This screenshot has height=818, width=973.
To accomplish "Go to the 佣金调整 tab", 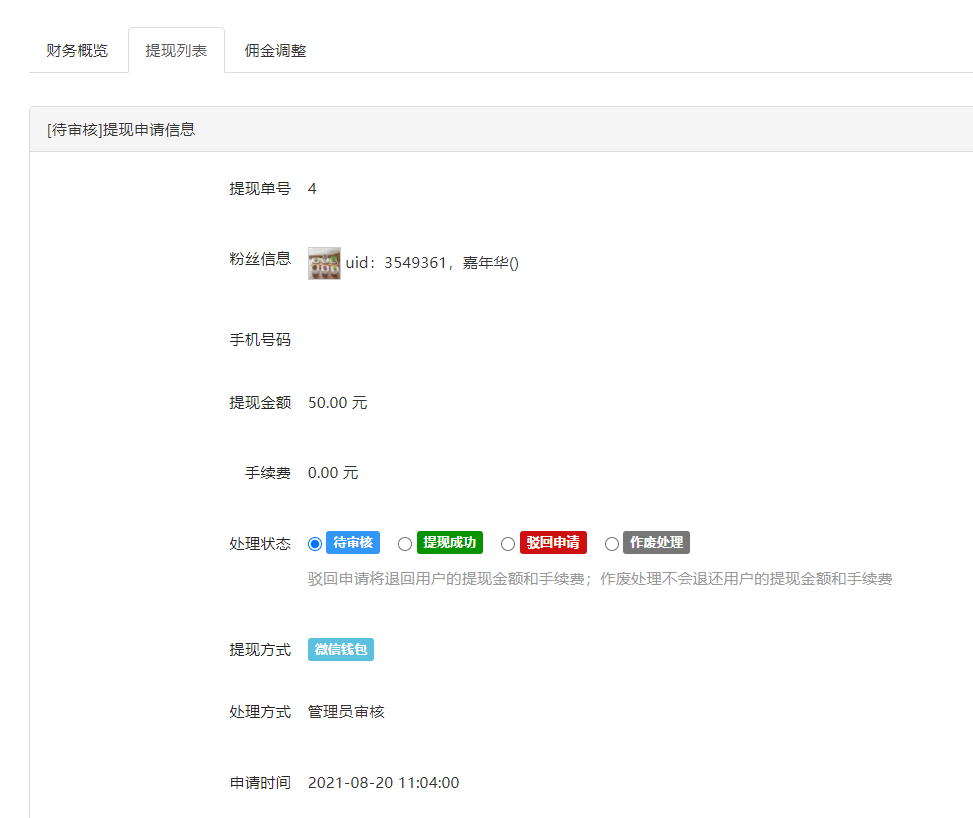I will coord(276,50).
